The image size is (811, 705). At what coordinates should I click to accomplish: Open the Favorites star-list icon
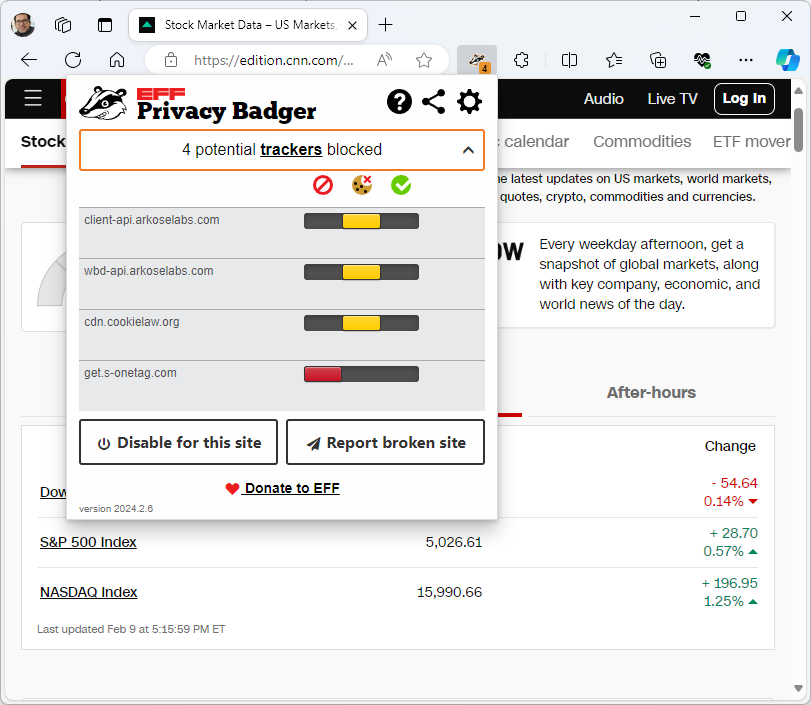point(613,61)
